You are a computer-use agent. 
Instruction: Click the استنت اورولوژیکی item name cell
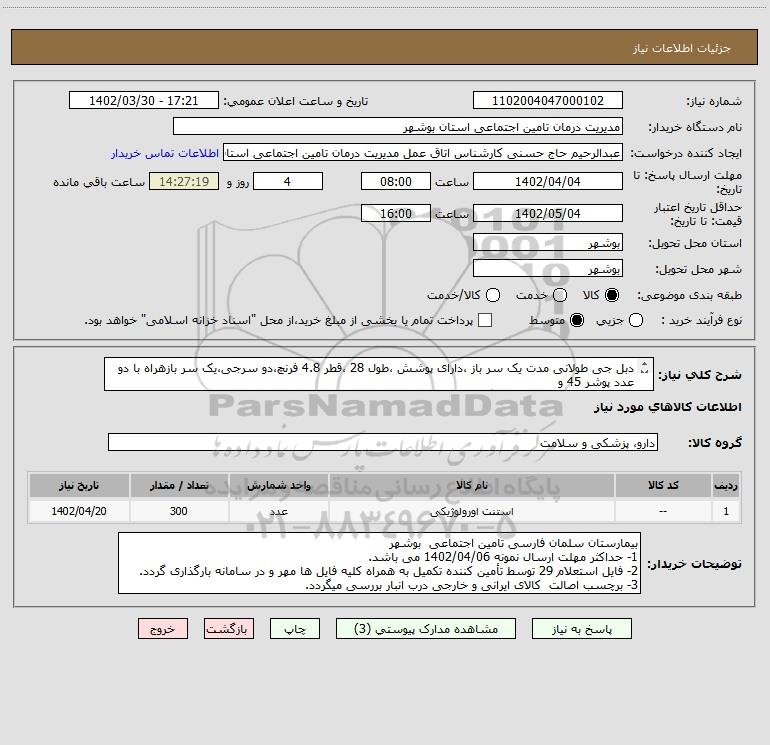point(471,511)
